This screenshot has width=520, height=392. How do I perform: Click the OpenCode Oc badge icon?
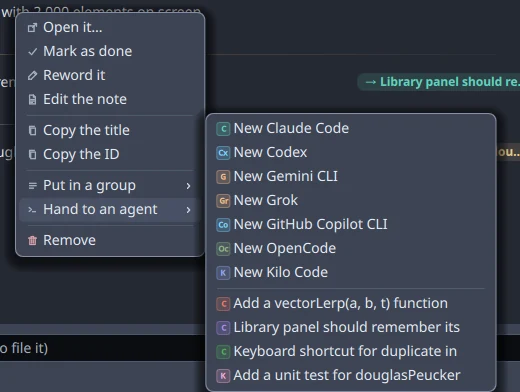(223, 249)
